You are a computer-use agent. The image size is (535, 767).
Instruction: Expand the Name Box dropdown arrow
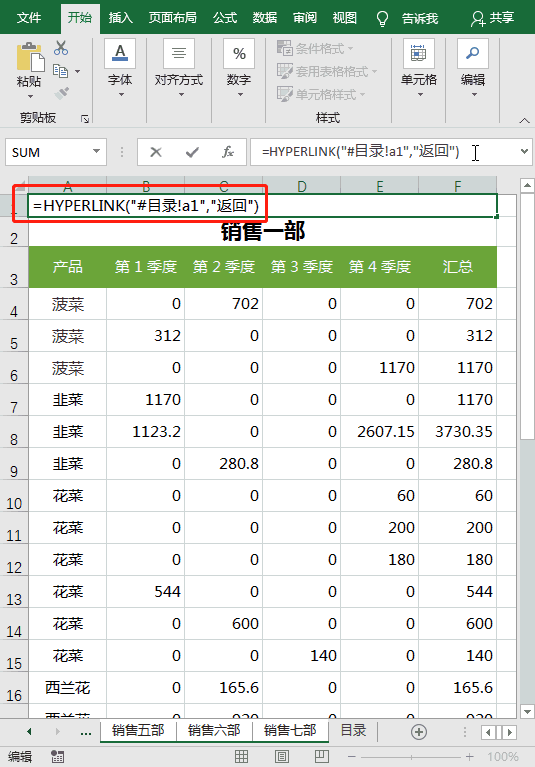pos(96,152)
